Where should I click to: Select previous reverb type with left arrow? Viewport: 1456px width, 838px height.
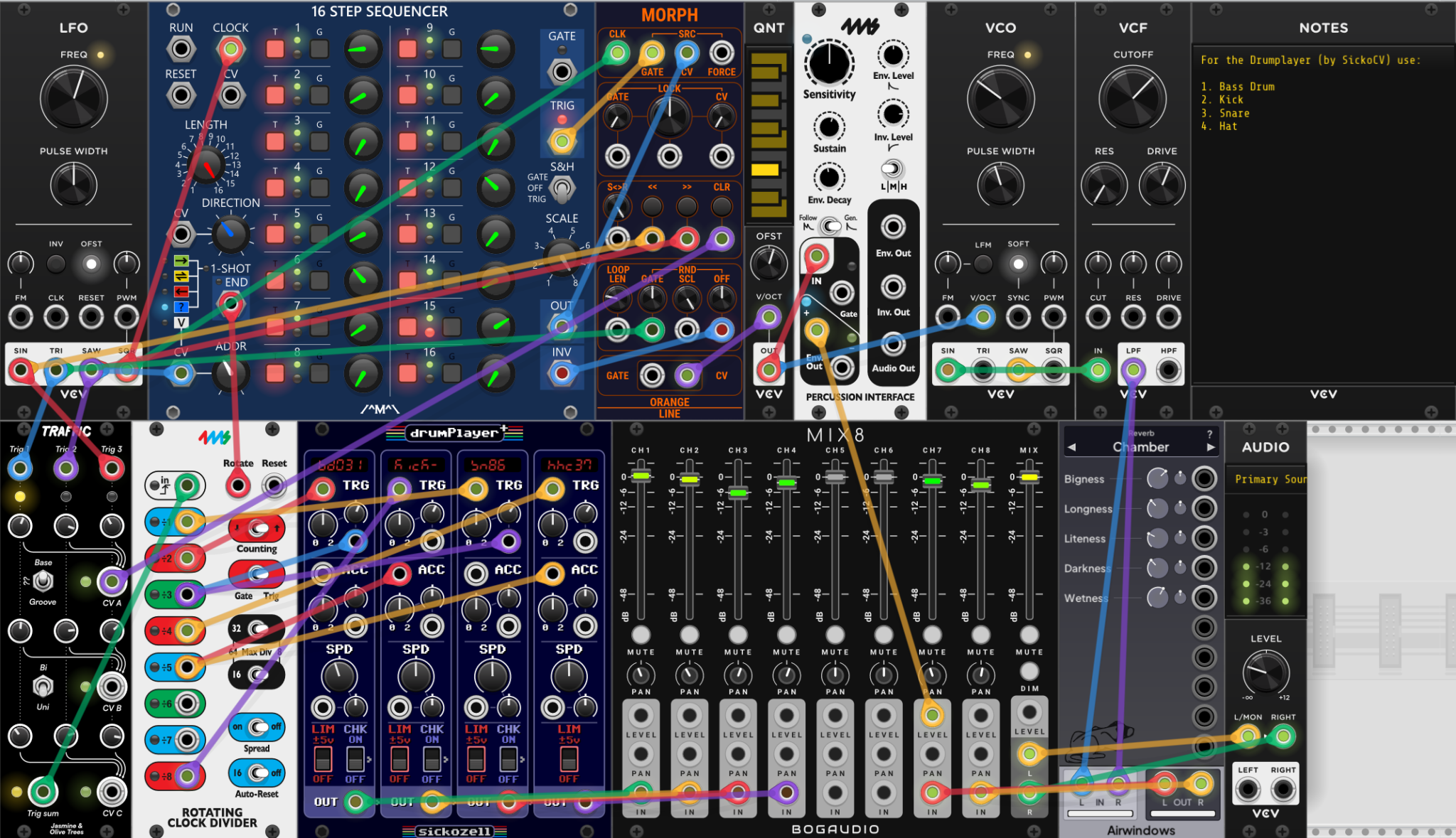1072,447
